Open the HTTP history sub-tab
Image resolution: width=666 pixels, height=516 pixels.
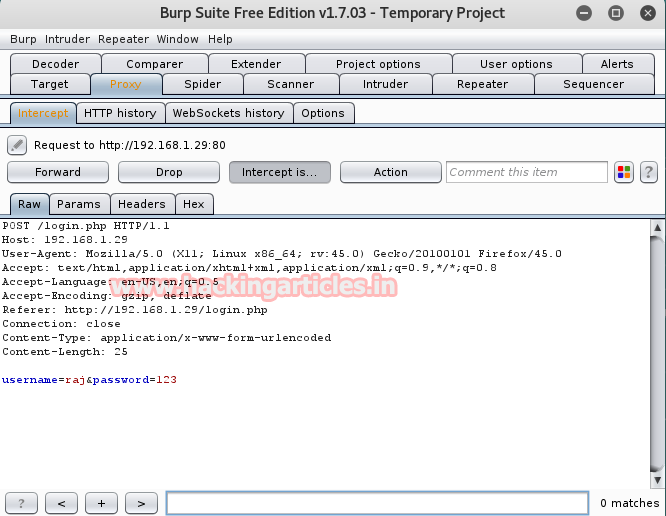(x=120, y=113)
